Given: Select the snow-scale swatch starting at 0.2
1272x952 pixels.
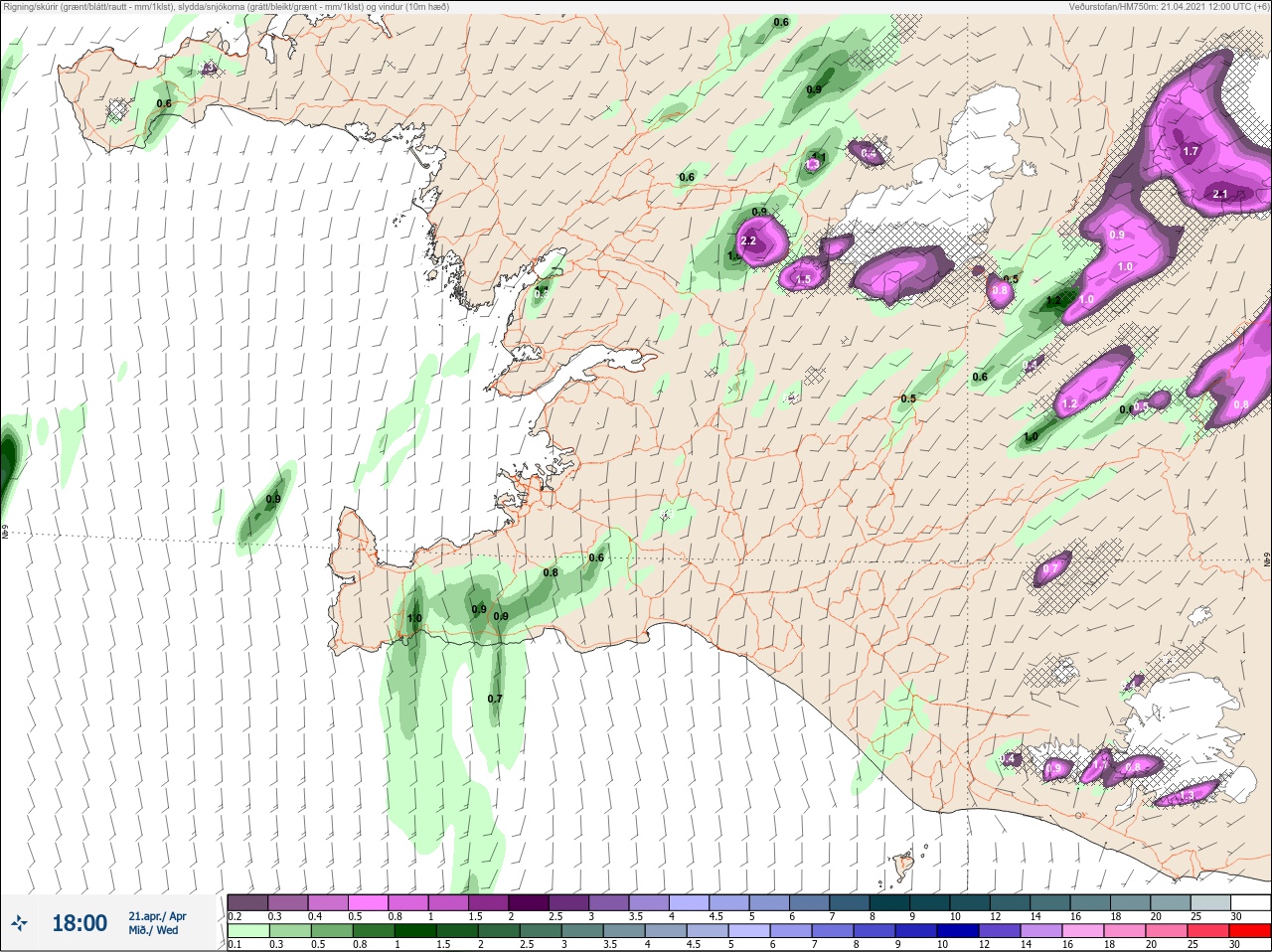Looking at the screenshot, I should [x=247, y=902].
